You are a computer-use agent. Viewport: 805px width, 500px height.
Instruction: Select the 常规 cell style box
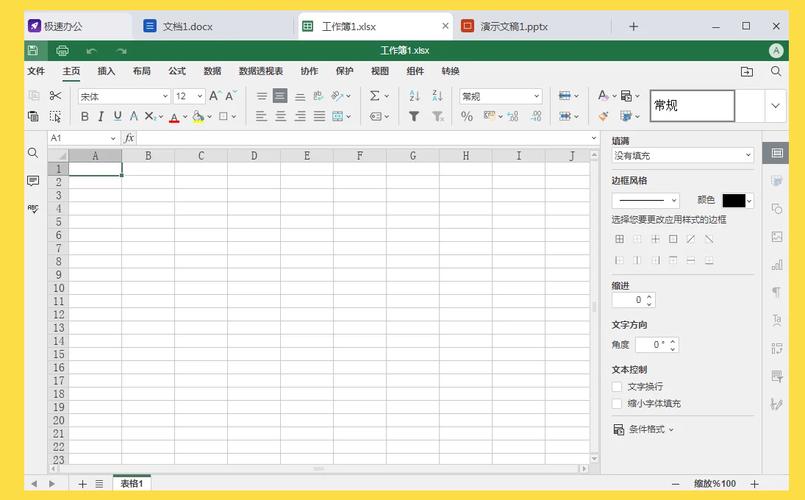(x=692, y=106)
